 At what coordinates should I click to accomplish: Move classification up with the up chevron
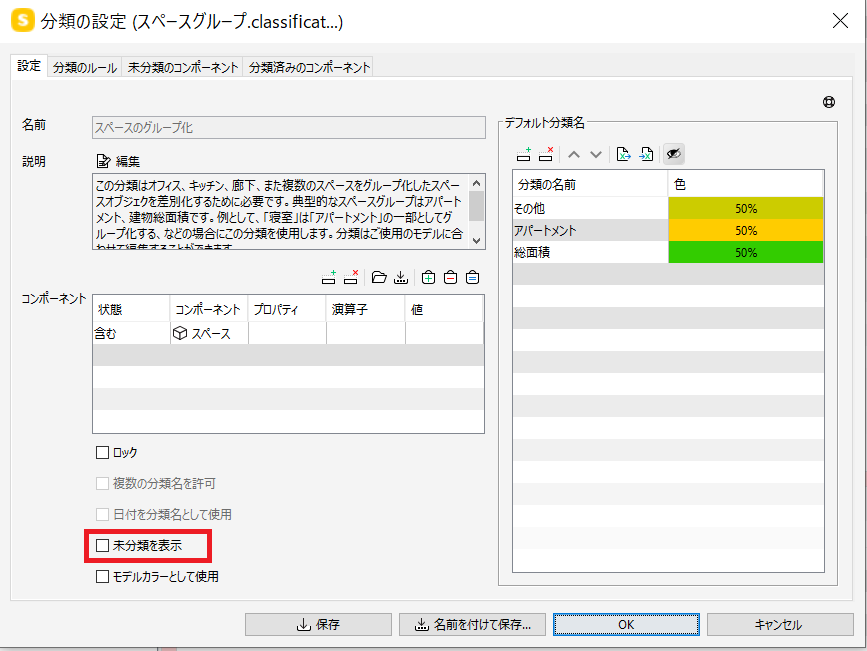coord(574,154)
